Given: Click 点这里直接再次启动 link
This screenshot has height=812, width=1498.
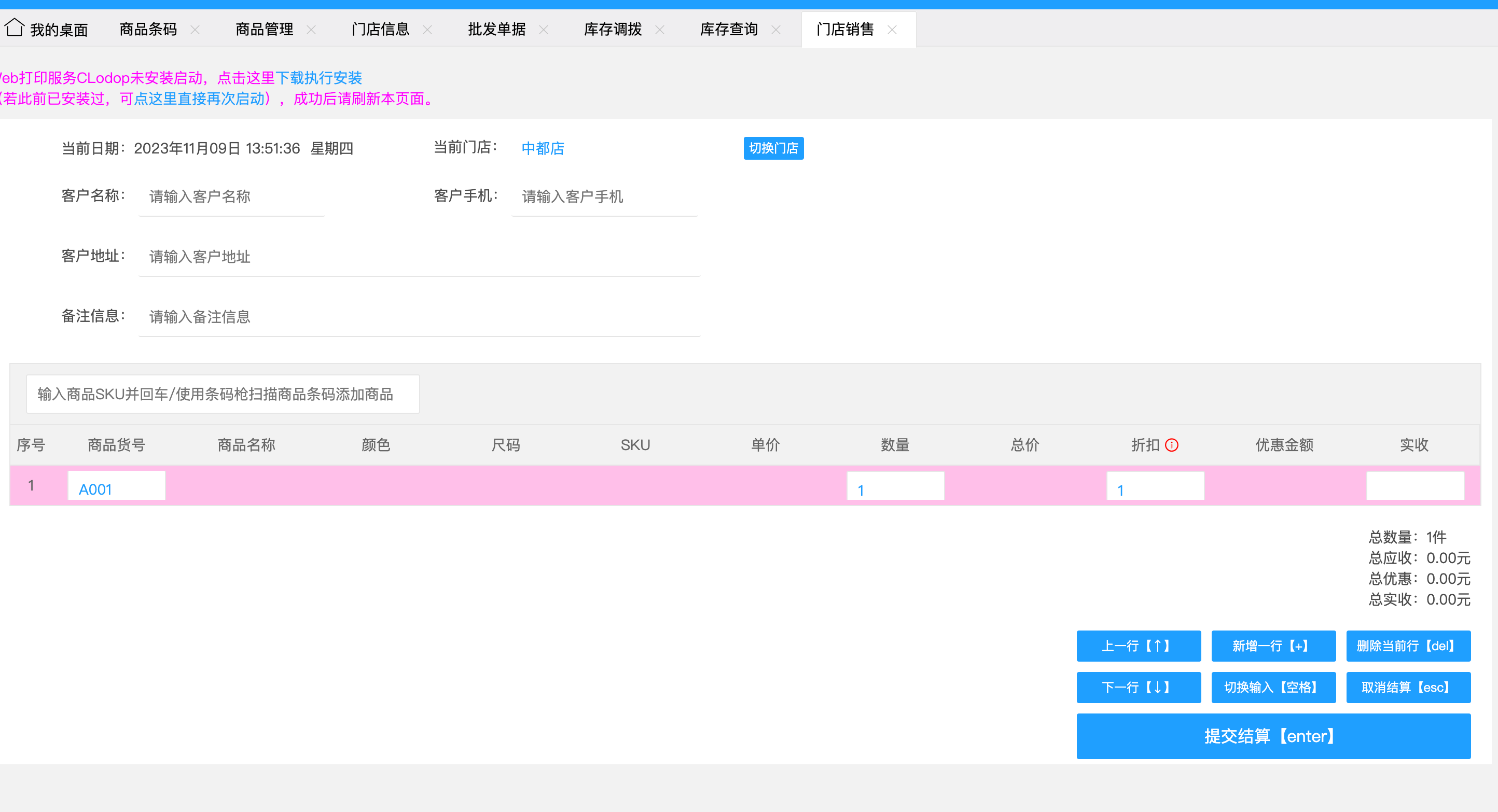Looking at the screenshot, I should (x=200, y=99).
